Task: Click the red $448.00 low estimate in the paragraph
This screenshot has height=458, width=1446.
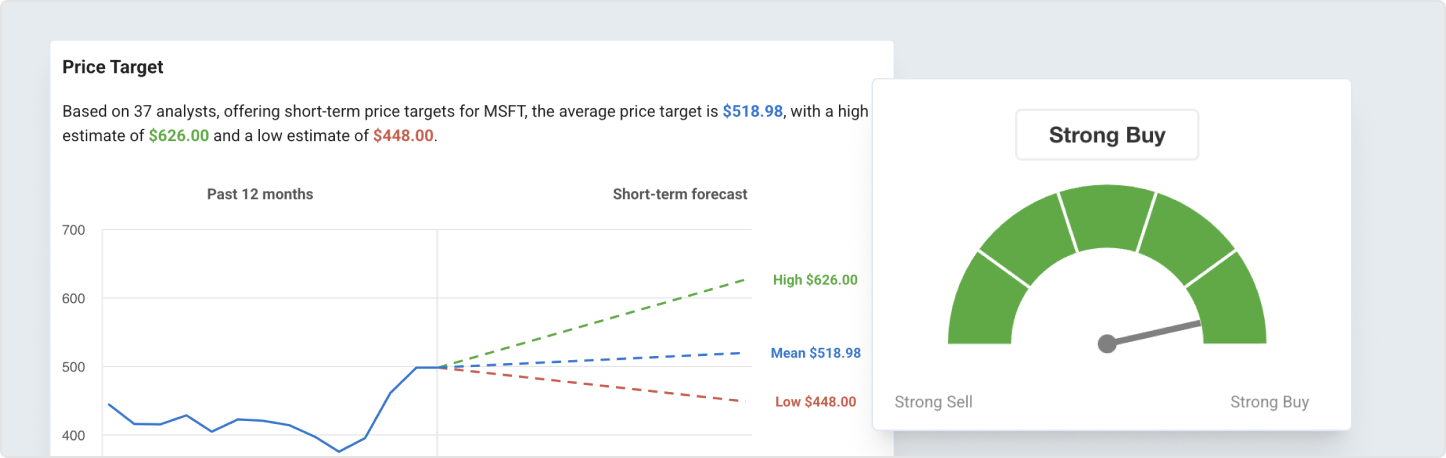Action: tap(403, 136)
